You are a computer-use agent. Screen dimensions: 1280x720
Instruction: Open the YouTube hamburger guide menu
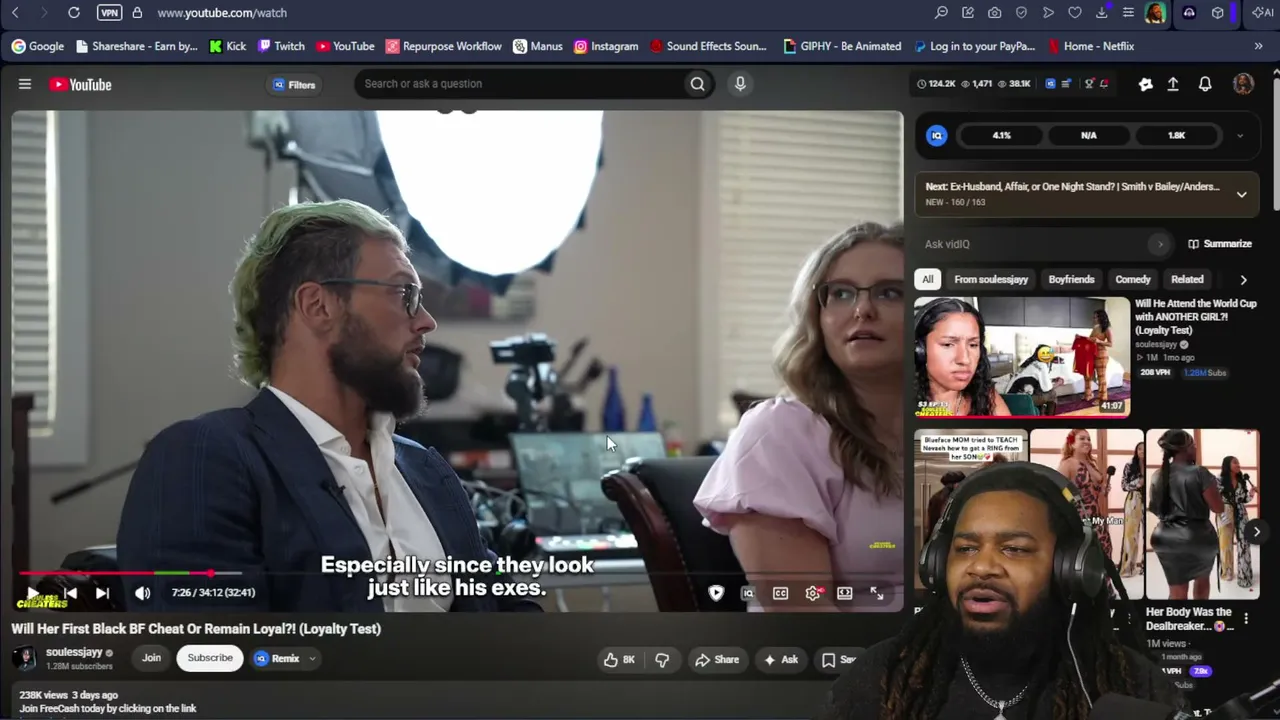[x=25, y=84]
